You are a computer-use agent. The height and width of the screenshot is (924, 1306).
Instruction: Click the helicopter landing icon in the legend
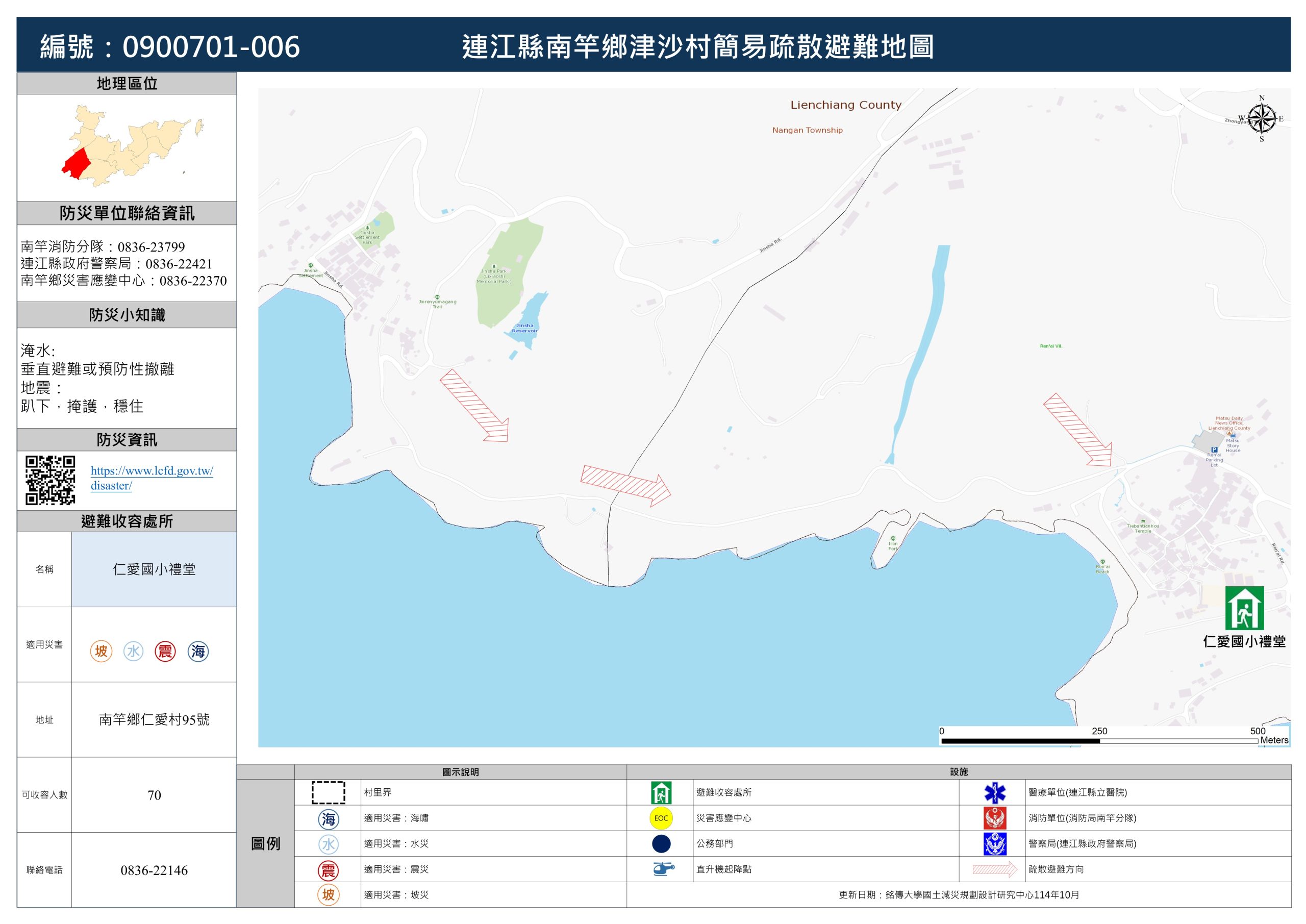(662, 869)
